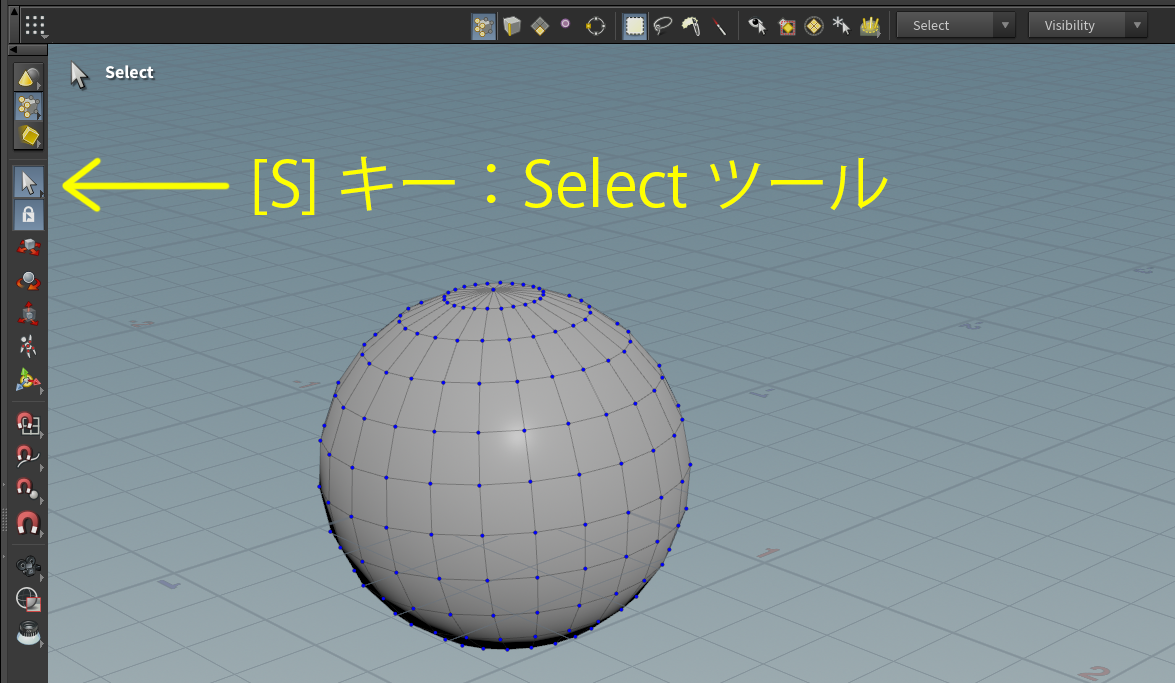
Task: Open the View camera tool icon
Action: tap(28, 566)
